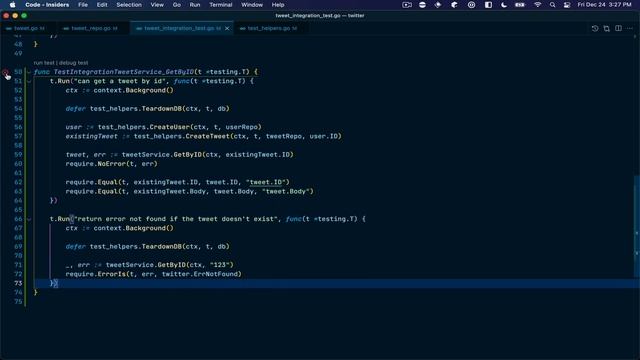Open the Edit menu
The image size is (640, 360).
[x=102, y=5]
